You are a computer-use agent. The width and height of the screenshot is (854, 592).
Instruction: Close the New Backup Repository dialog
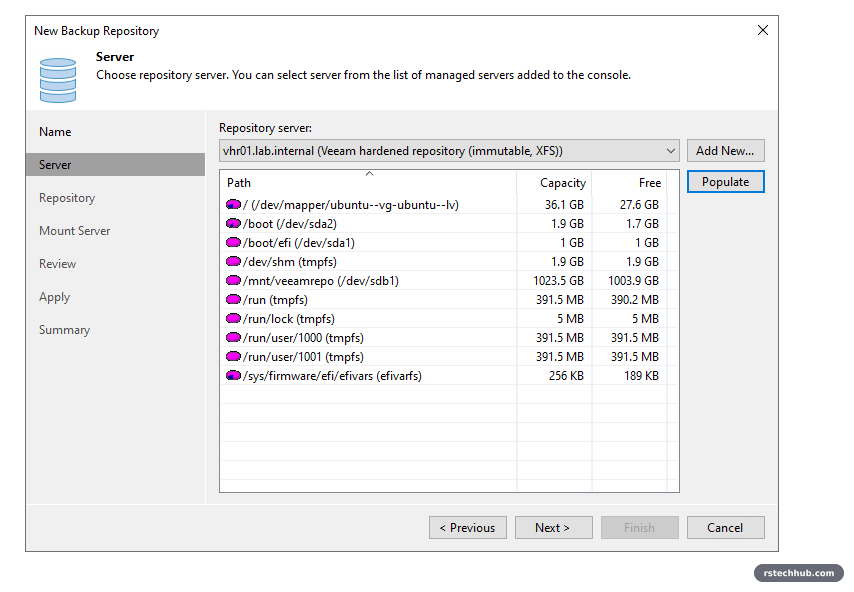(x=762, y=30)
